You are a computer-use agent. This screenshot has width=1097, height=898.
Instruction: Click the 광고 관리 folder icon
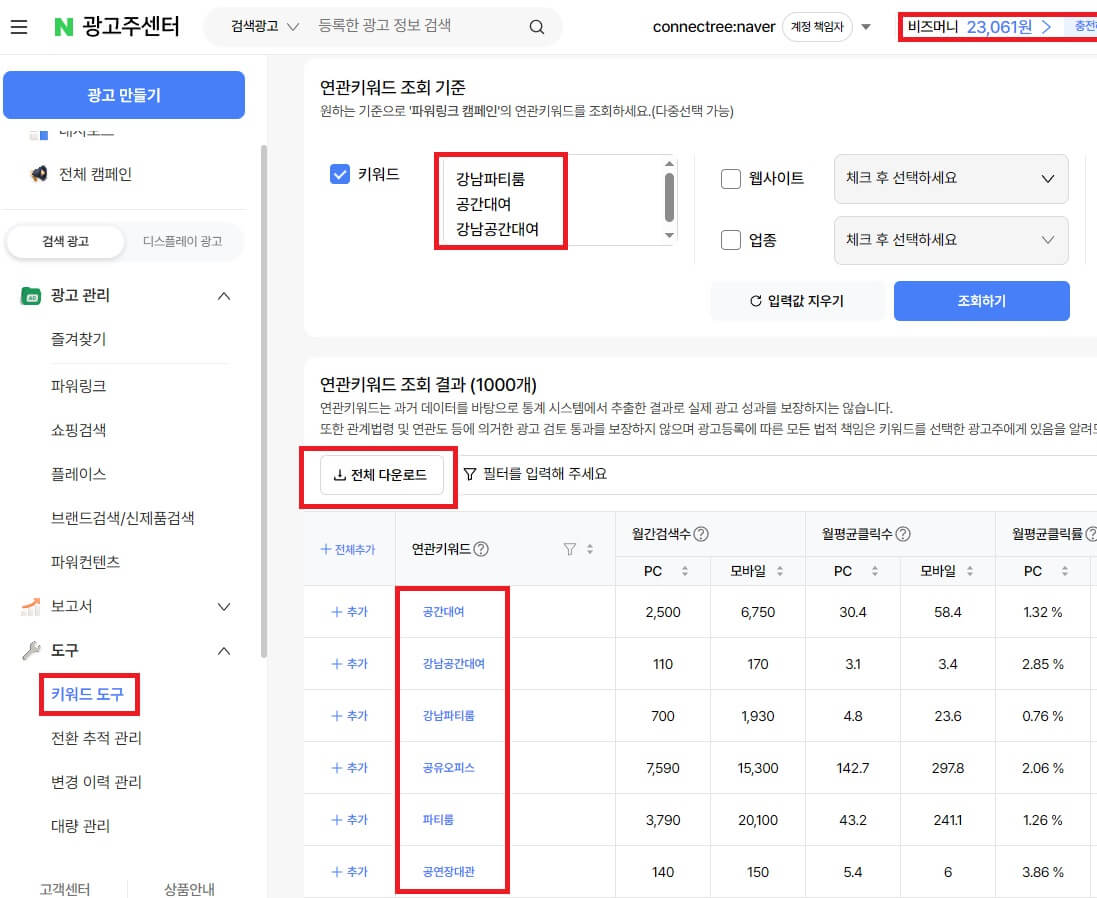[30, 296]
